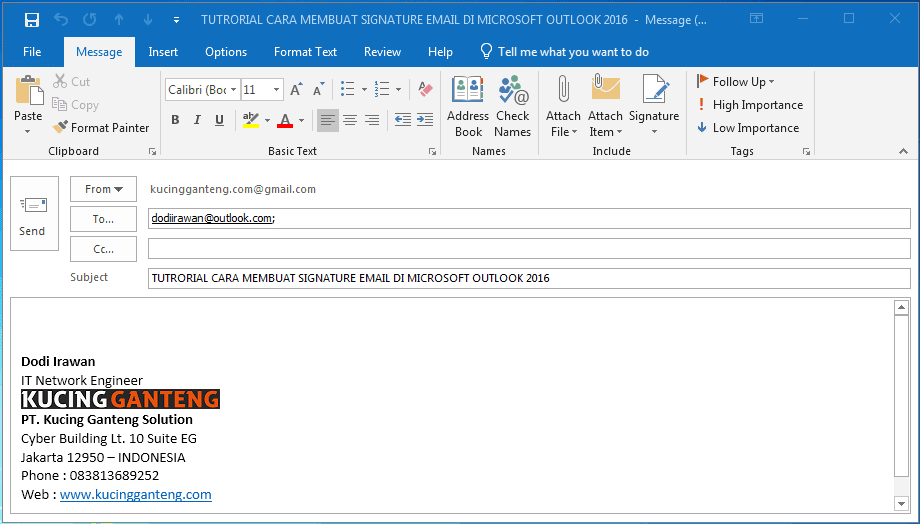Image resolution: width=920 pixels, height=524 pixels.
Task: Decrease the paragraph indent
Action: coord(402,120)
